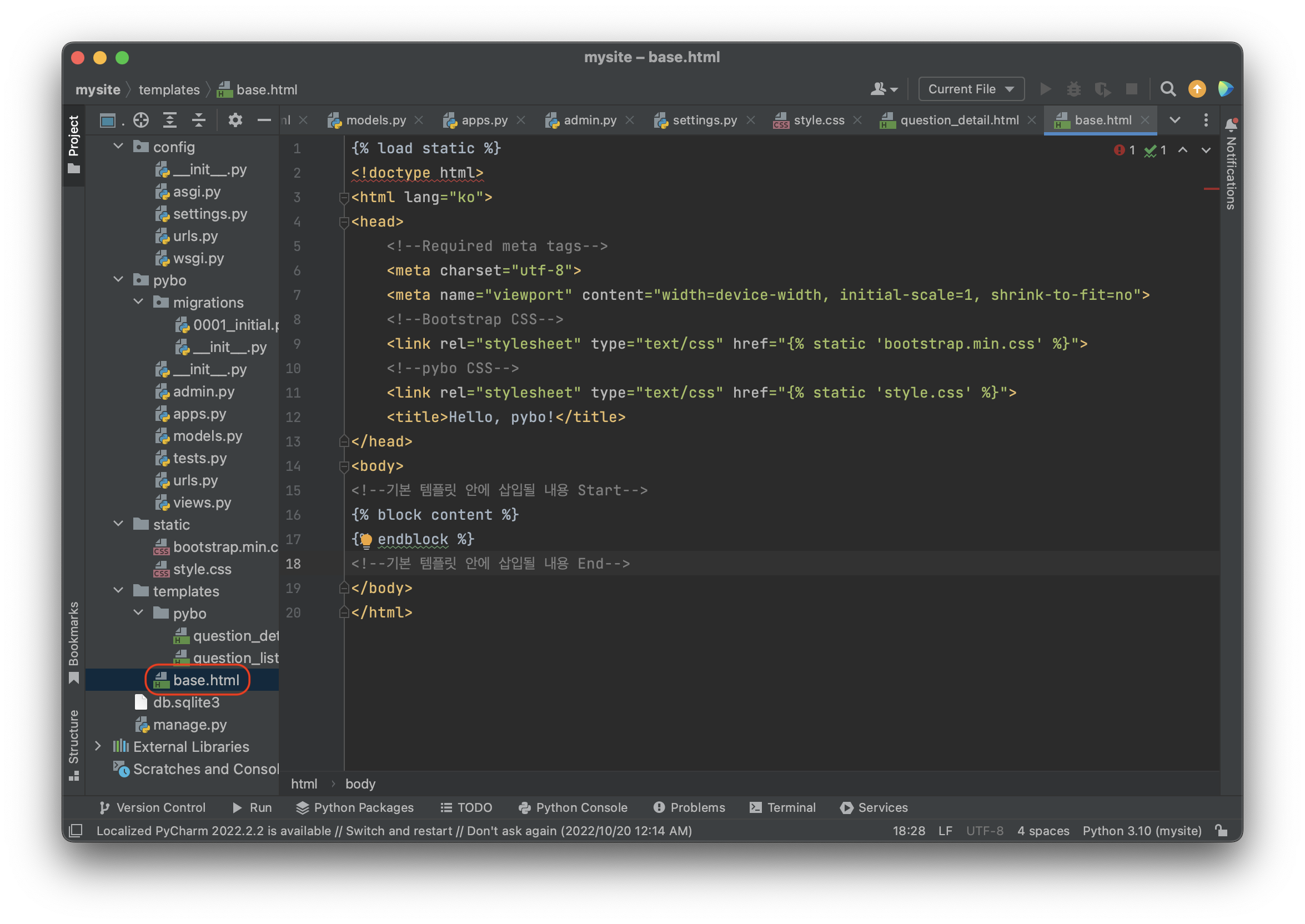This screenshot has width=1305, height=924.
Task: Open Project panel gear options
Action: 235,120
